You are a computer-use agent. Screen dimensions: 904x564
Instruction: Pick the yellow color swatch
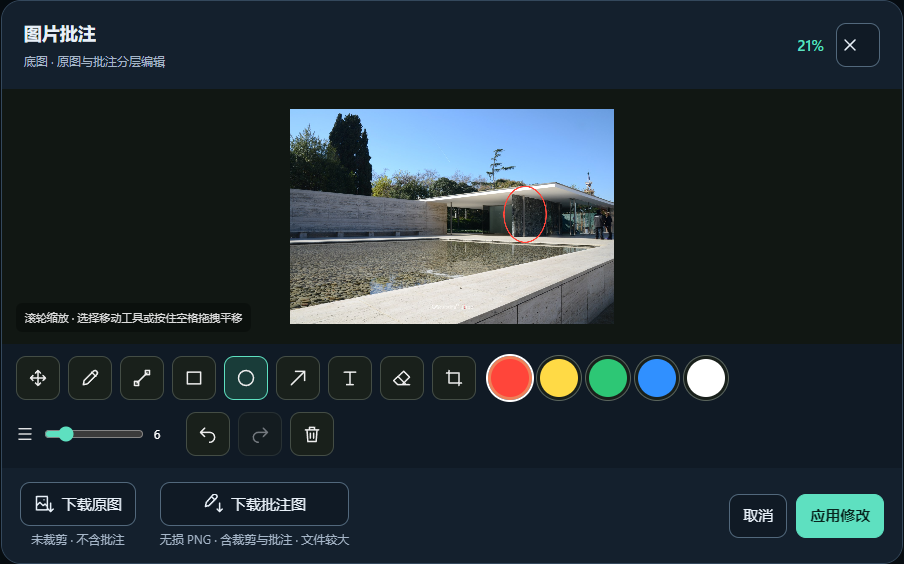pyautogui.click(x=559, y=378)
